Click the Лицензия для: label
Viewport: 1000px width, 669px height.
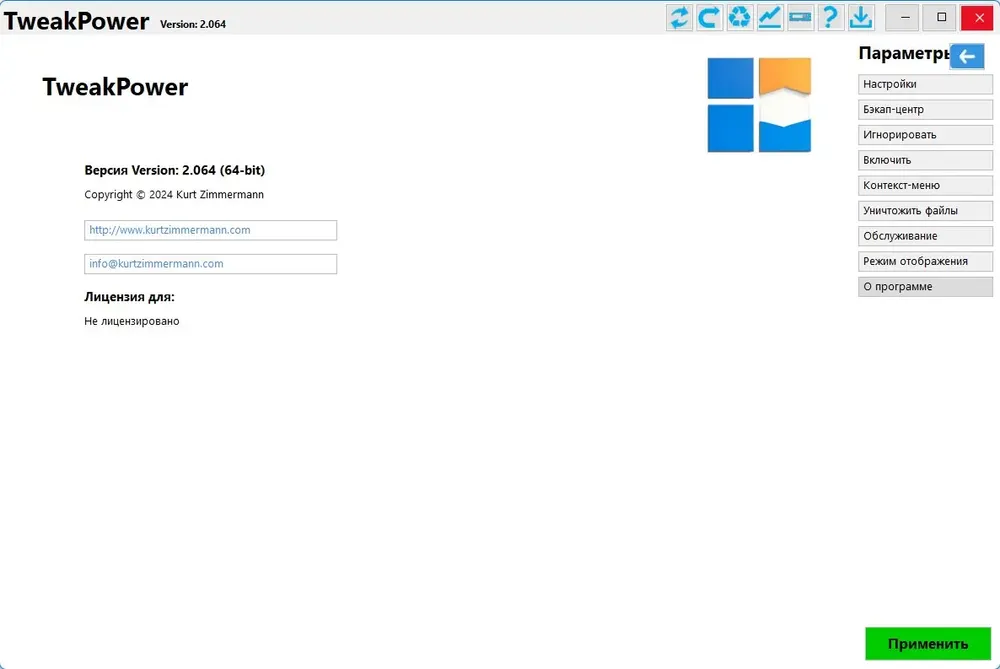pos(129,297)
